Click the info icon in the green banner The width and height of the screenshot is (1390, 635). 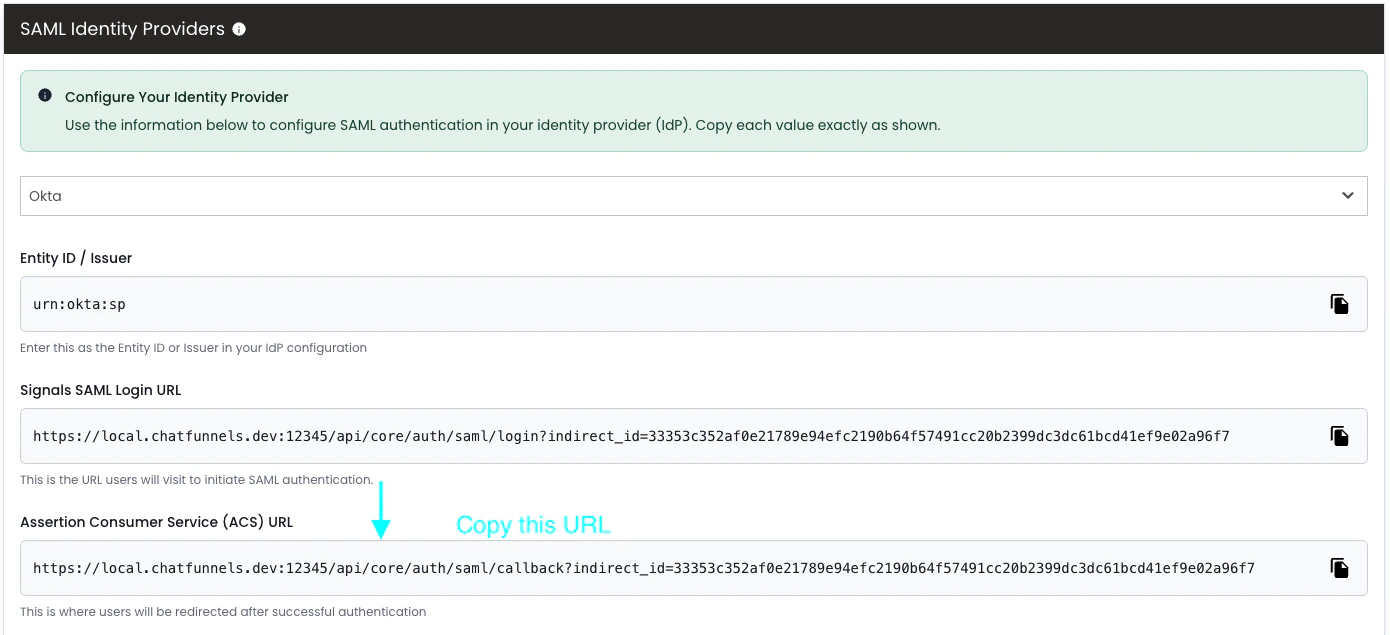click(44, 95)
